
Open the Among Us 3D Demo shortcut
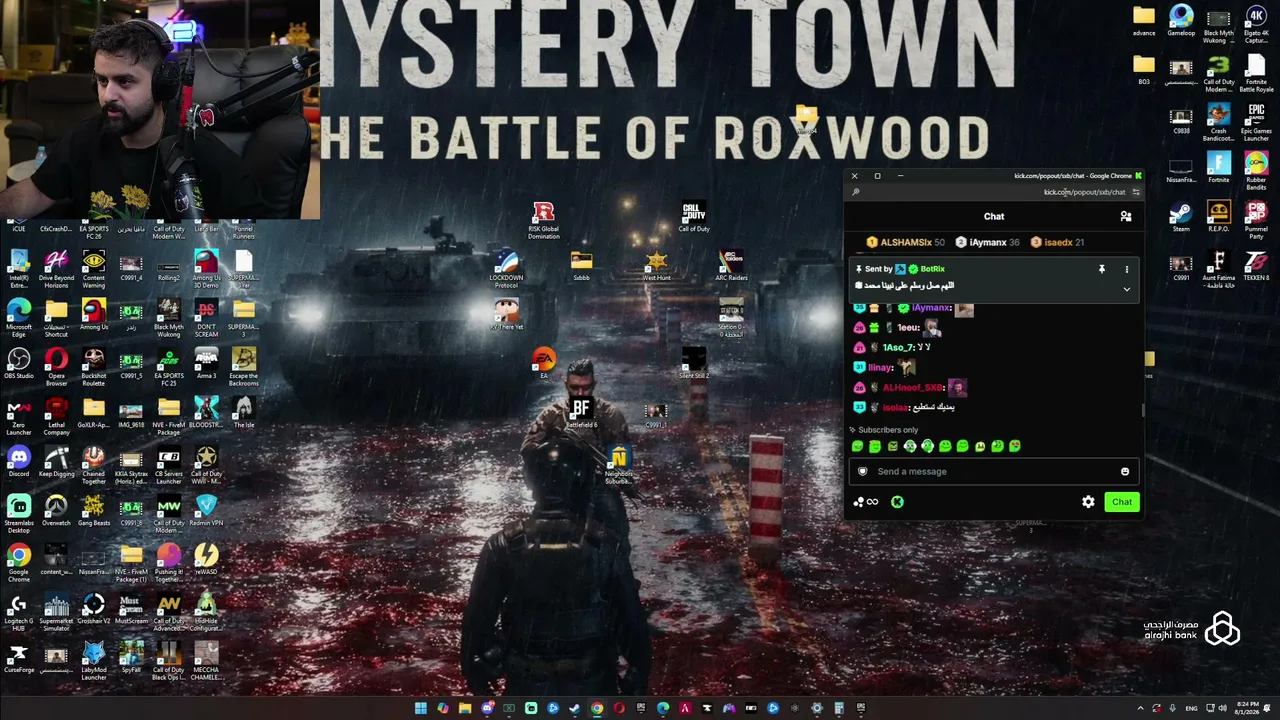(x=206, y=267)
